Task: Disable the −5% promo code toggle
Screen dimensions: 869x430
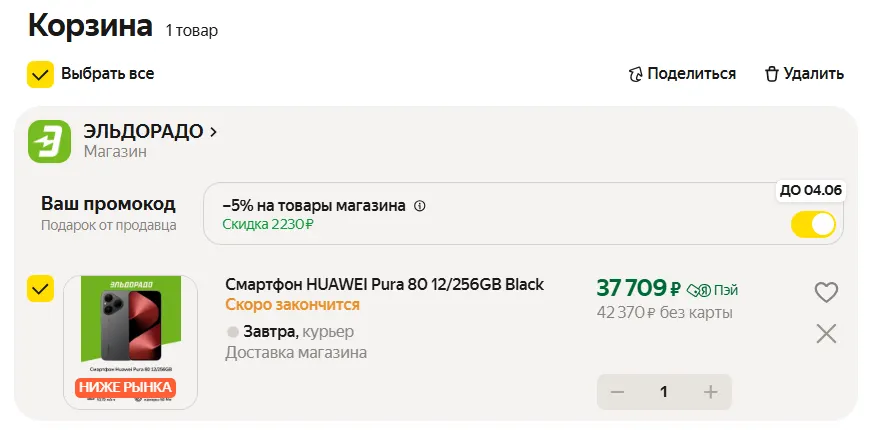Action: (812, 224)
